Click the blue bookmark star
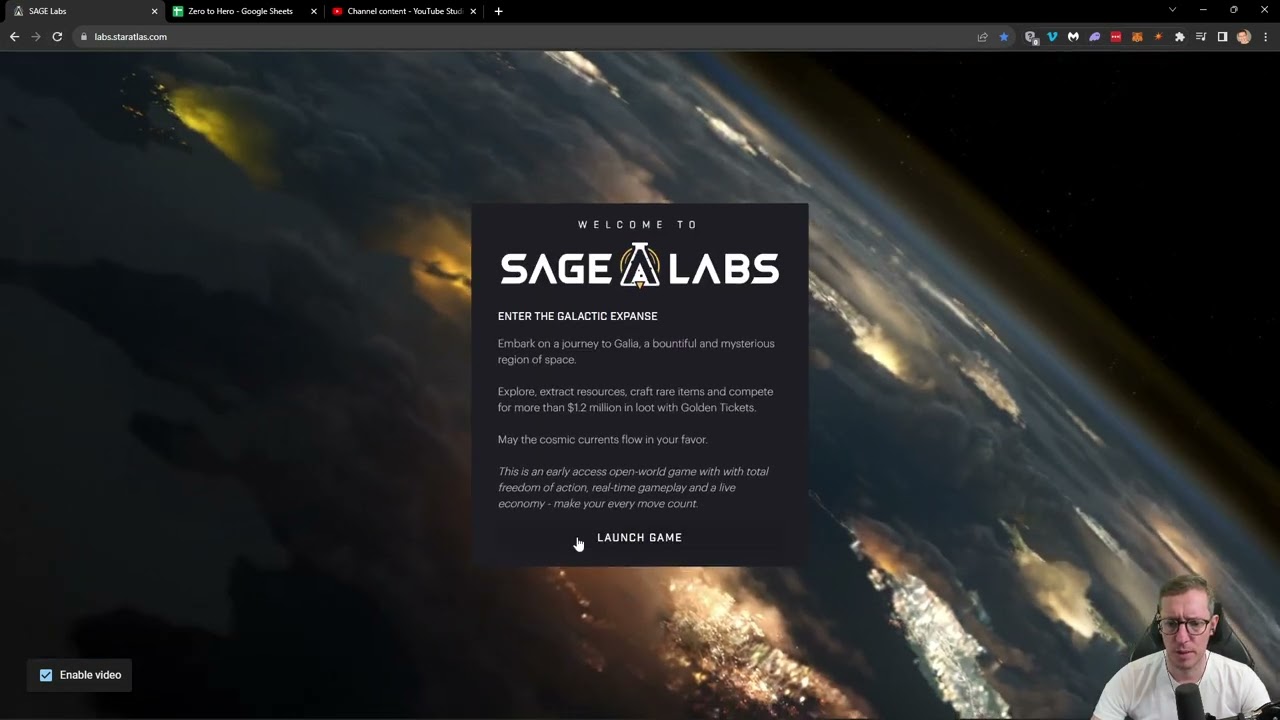1280x720 pixels. tap(1004, 37)
